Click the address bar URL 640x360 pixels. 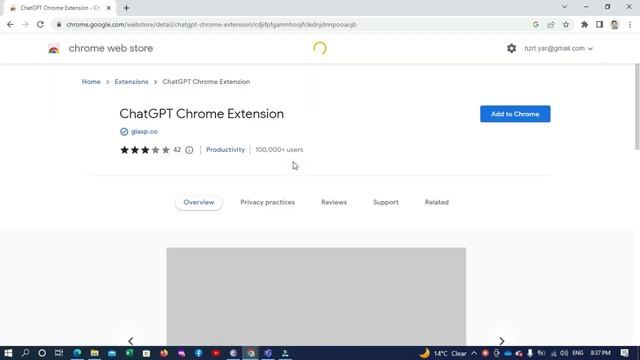[x=211, y=24]
